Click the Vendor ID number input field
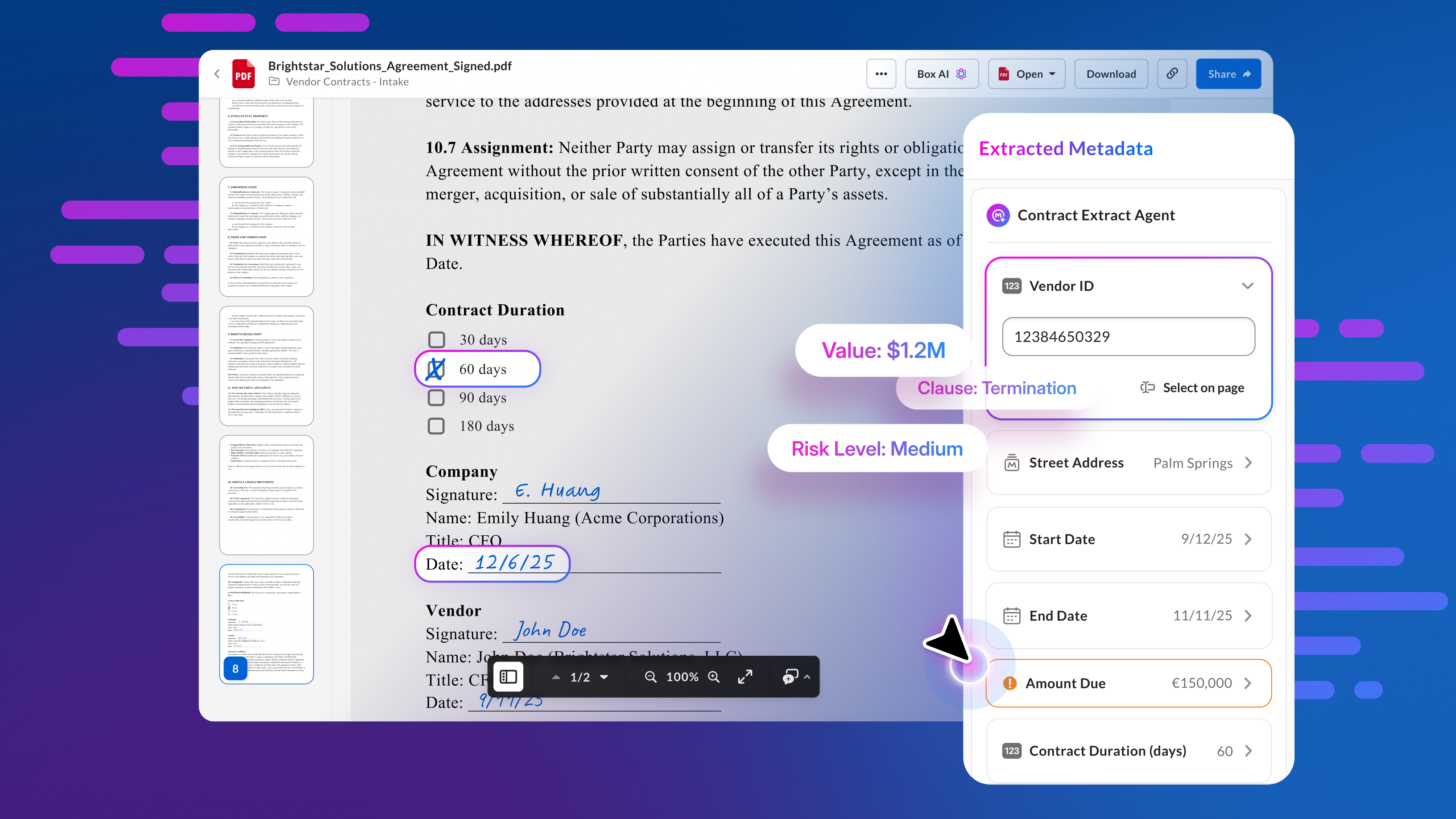The width and height of the screenshot is (1456, 819). click(x=1128, y=337)
